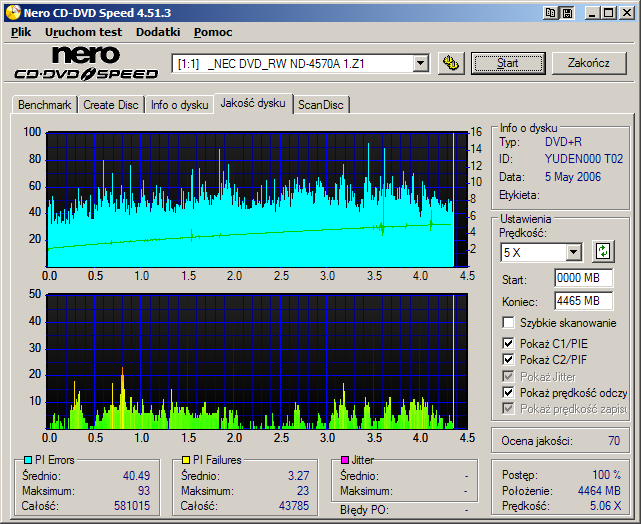The width and height of the screenshot is (641, 524).
Task: Click the disc type DVD+R text
Action: point(563,142)
